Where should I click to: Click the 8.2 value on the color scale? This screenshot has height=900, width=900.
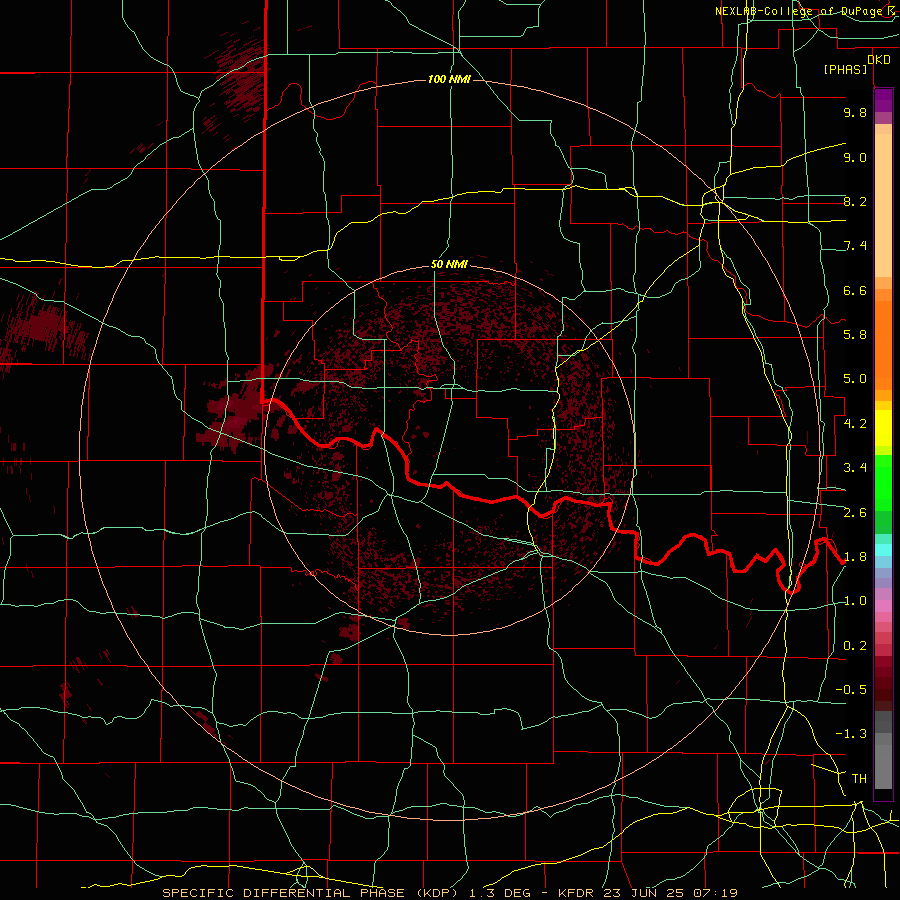click(x=855, y=201)
